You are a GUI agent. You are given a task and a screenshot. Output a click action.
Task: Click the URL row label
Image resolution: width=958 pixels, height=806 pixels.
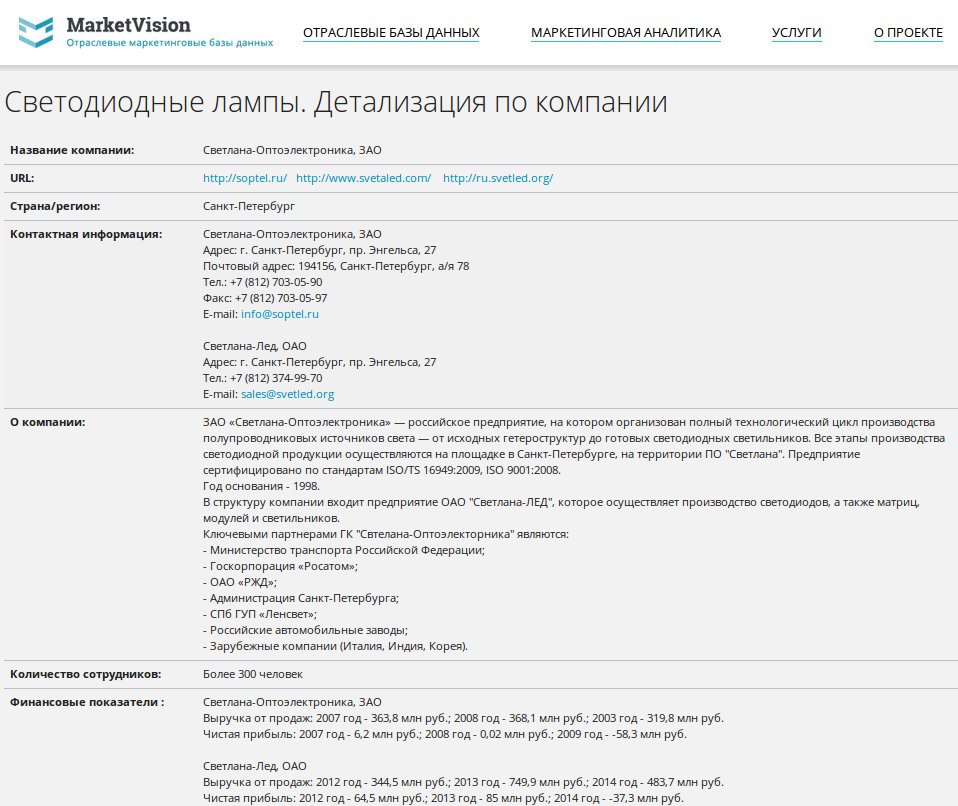coord(22,178)
